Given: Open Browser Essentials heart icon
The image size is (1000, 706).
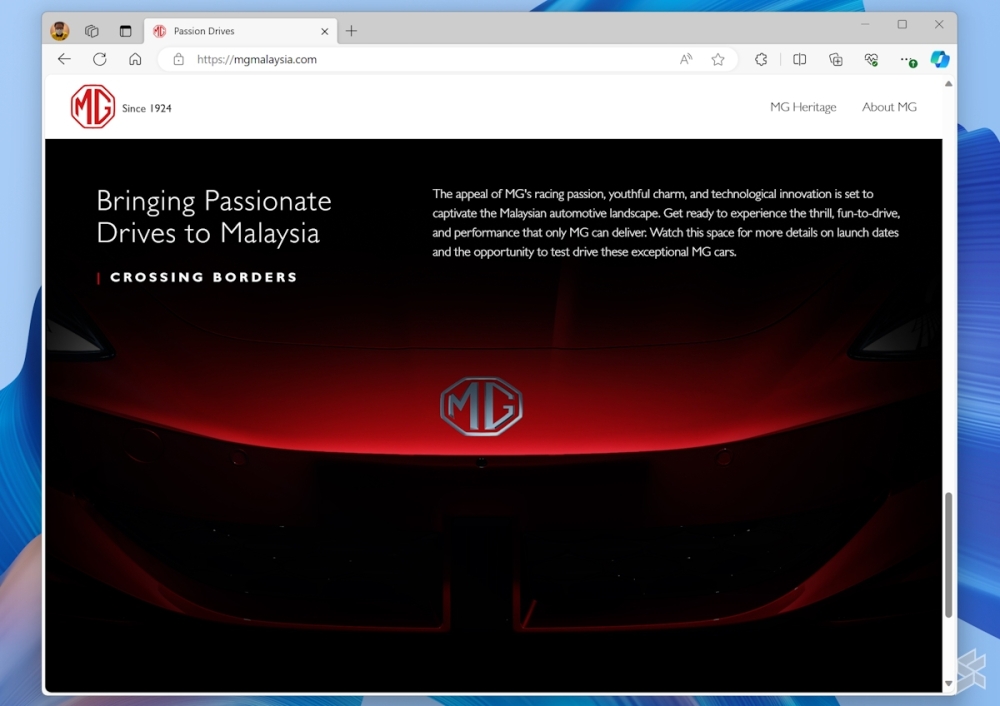Looking at the screenshot, I should pyautogui.click(x=871, y=59).
